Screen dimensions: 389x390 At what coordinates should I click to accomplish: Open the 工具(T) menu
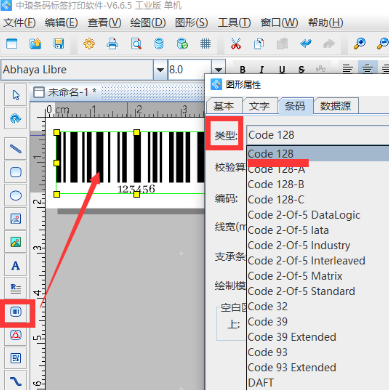[234, 23]
